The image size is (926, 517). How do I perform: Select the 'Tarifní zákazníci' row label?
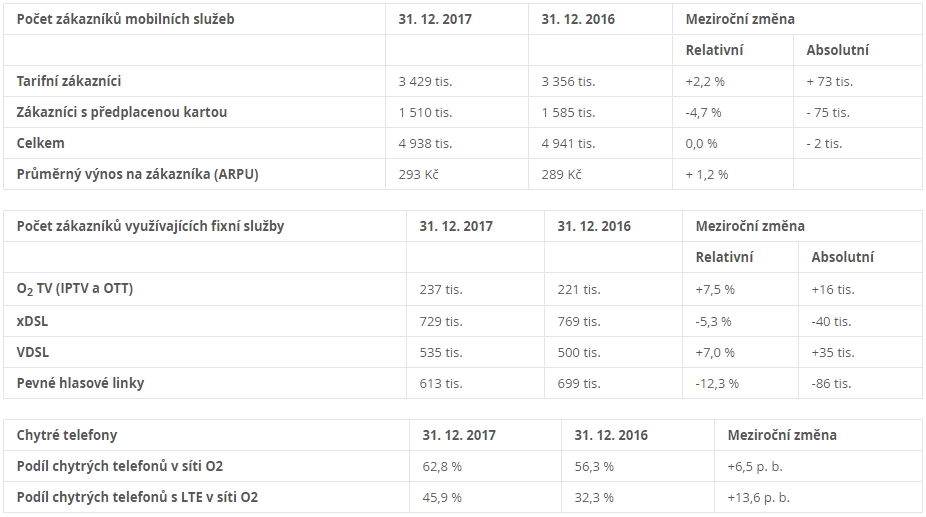69,81
